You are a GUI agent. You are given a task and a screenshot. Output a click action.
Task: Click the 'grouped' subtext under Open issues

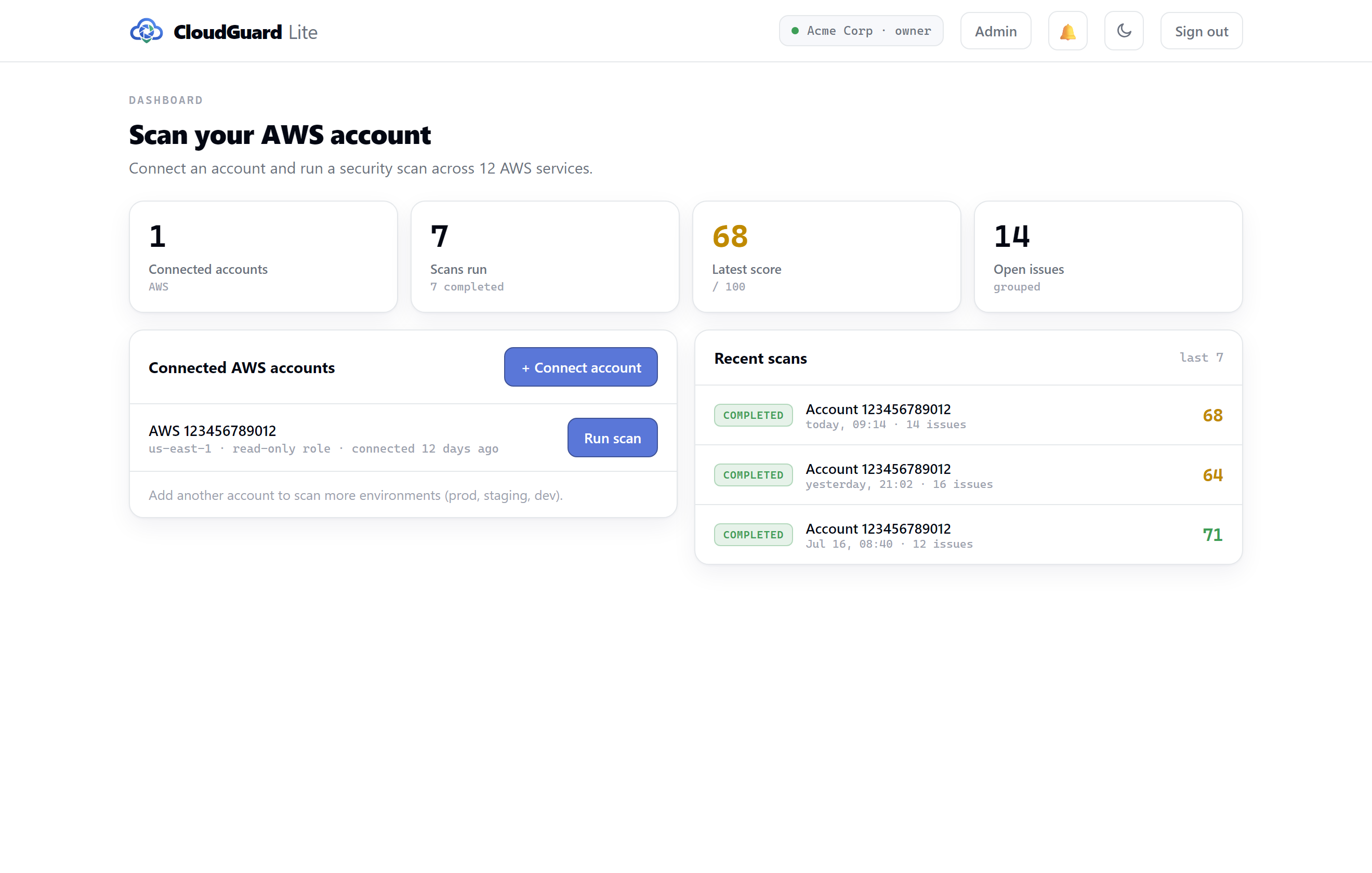[1017, 287]
